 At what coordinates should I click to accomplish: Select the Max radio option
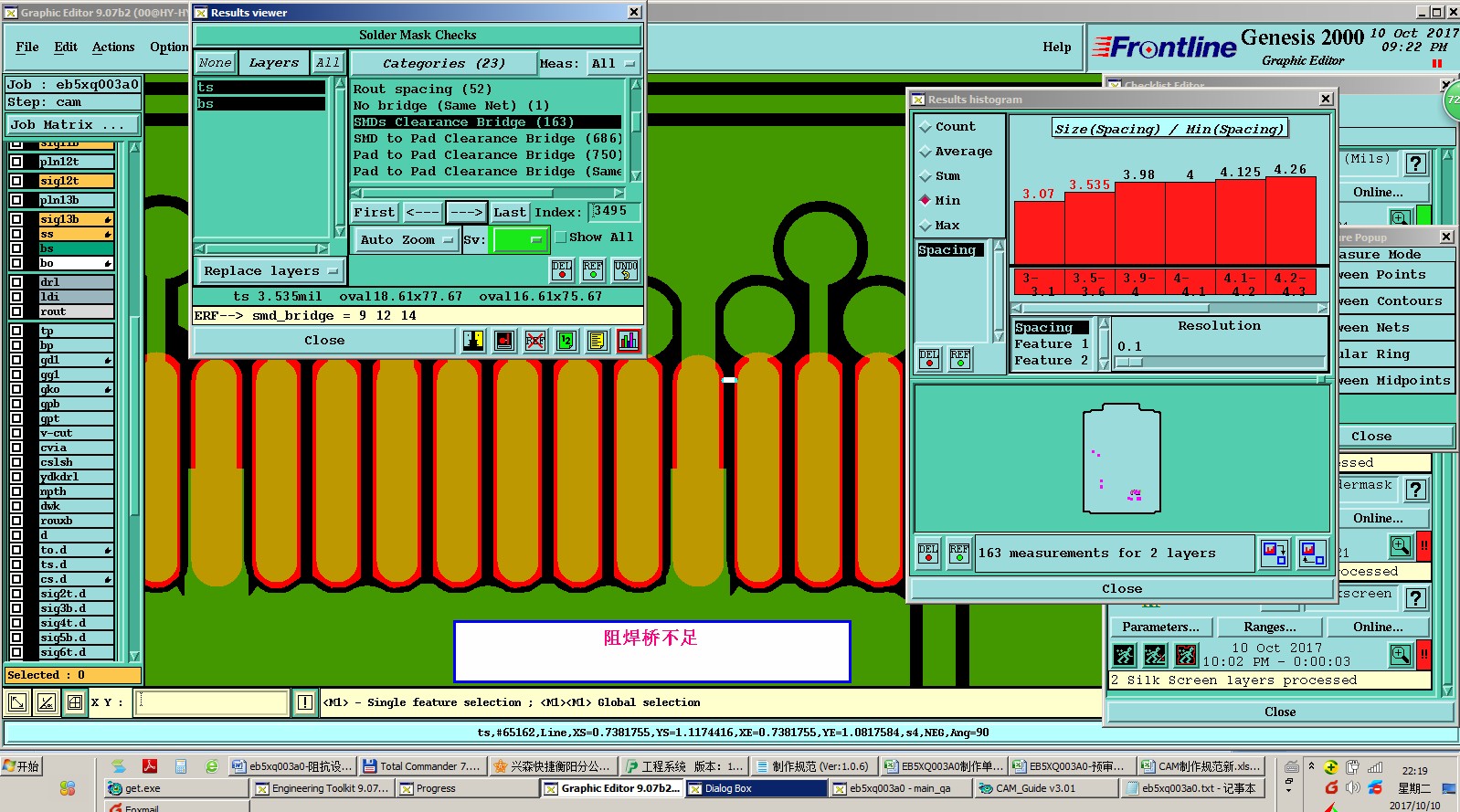tap(926, 226)
